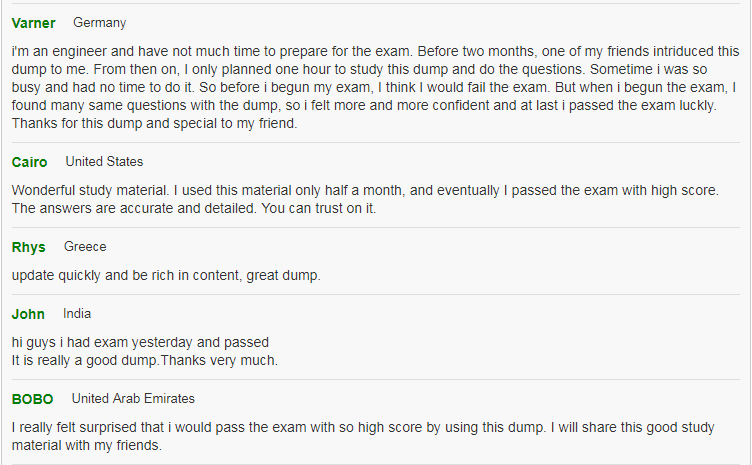Select the United States country label
The width and height of the screenshot is (752, 465).
click(104, 162)
